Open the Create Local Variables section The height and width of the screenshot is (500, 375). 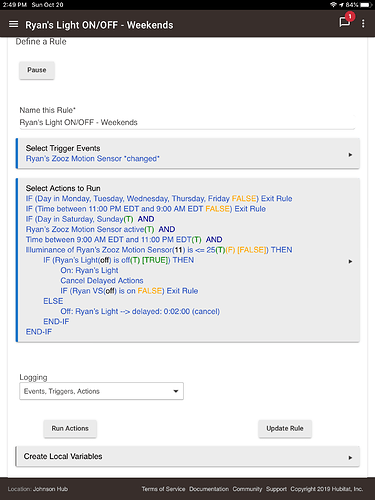[188, 456]
